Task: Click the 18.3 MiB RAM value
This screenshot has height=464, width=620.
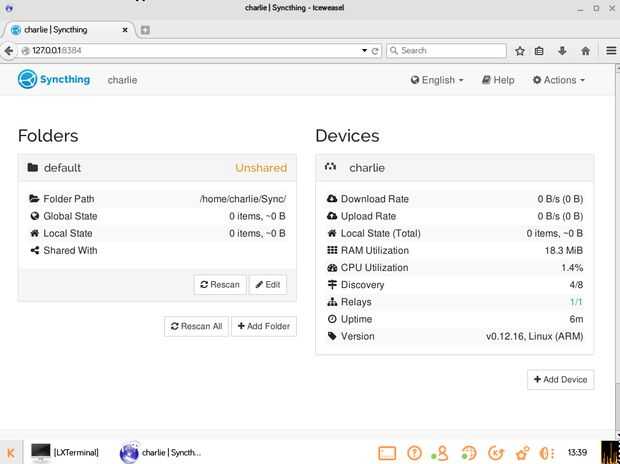Action: coord(564,250)
